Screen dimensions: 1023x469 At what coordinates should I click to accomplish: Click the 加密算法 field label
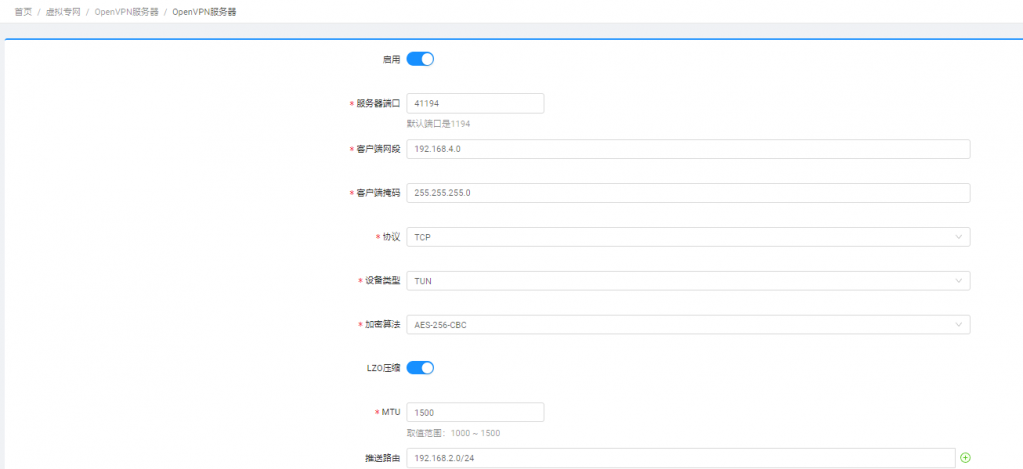[x=382, y=325]
